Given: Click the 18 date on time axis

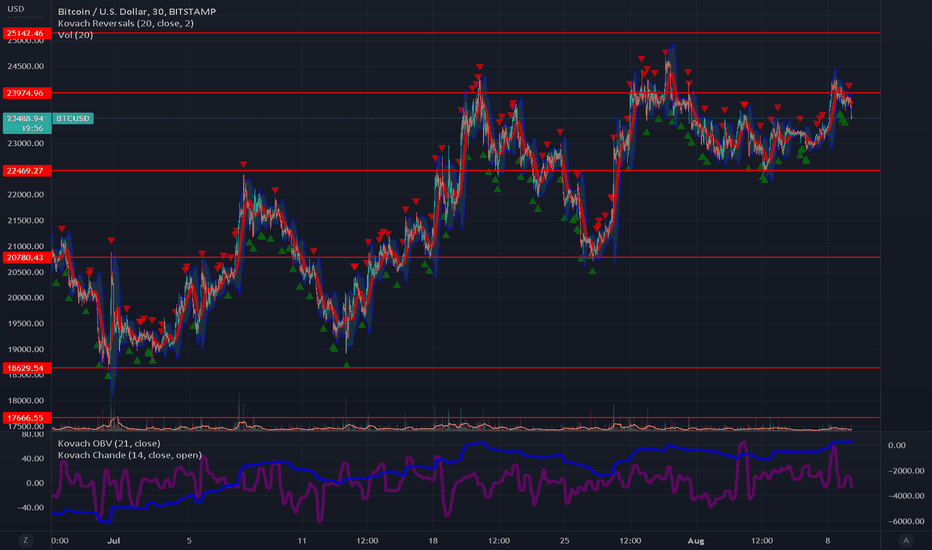Looking at the screenshot, I should click(433, 540).
